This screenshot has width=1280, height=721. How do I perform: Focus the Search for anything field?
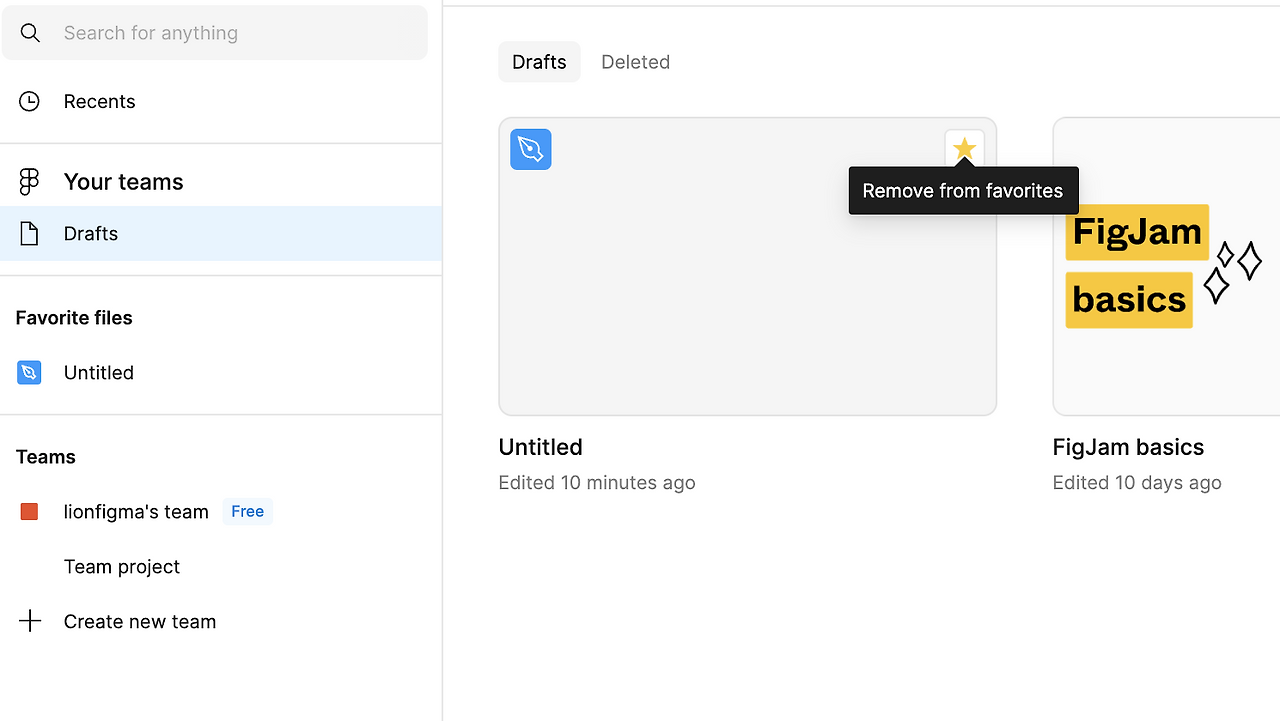click(x=215, y=33)
